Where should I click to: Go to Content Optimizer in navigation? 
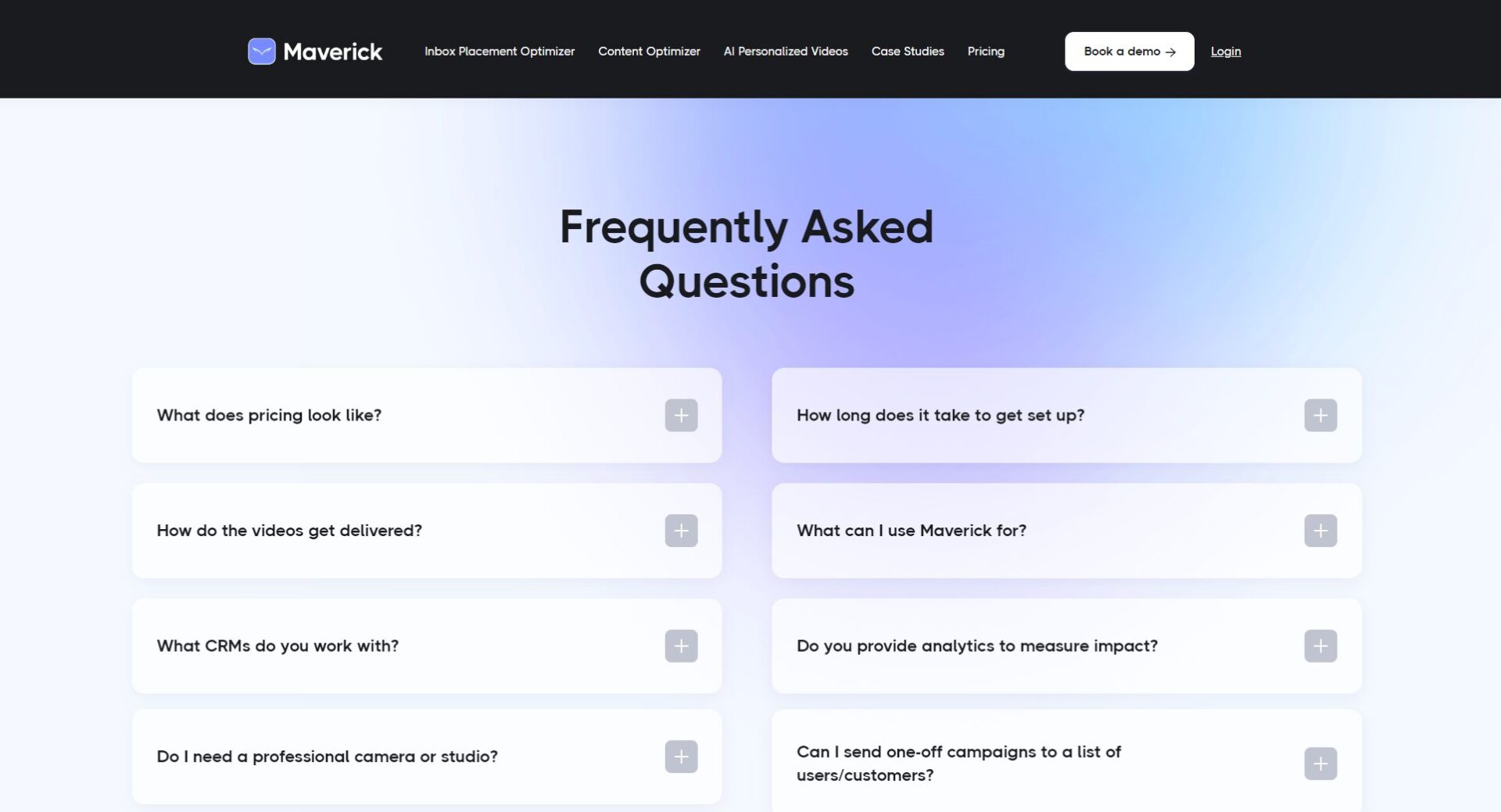coord(649,52)
